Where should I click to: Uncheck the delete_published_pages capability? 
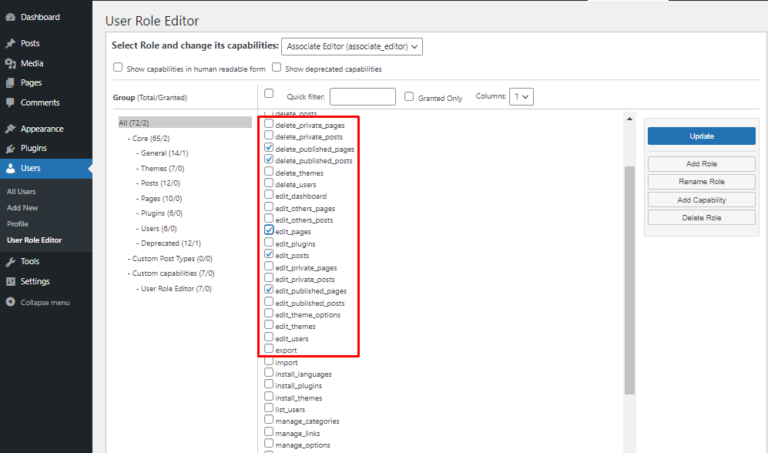(x=269, y=148)
